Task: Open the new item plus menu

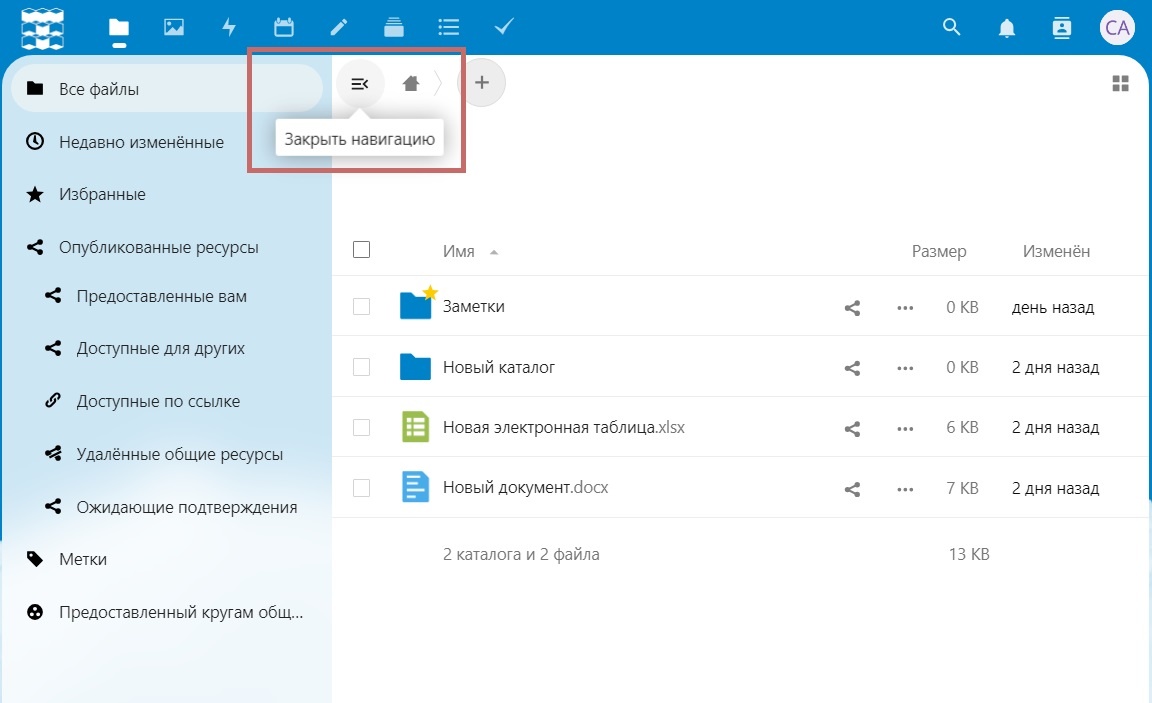Action: tap(482, 82)
